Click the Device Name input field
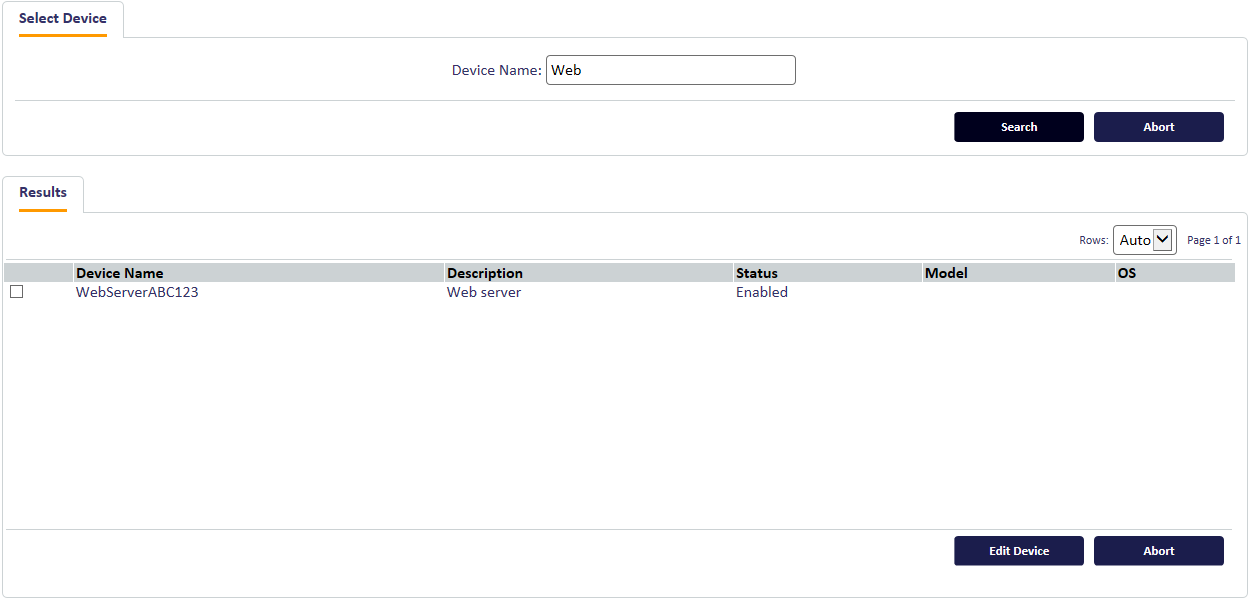 click(x=671, y=70)
